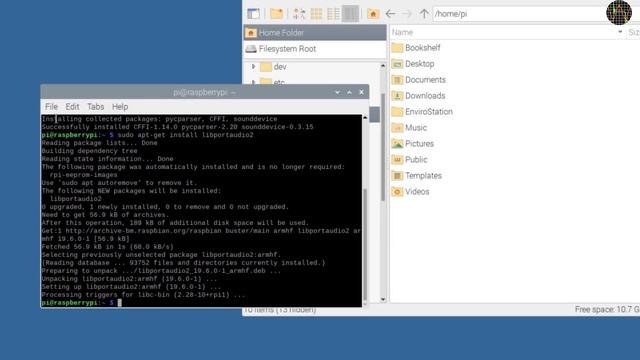Open the Desktop folder
640x360 pixels.
(x=413, y=64)
